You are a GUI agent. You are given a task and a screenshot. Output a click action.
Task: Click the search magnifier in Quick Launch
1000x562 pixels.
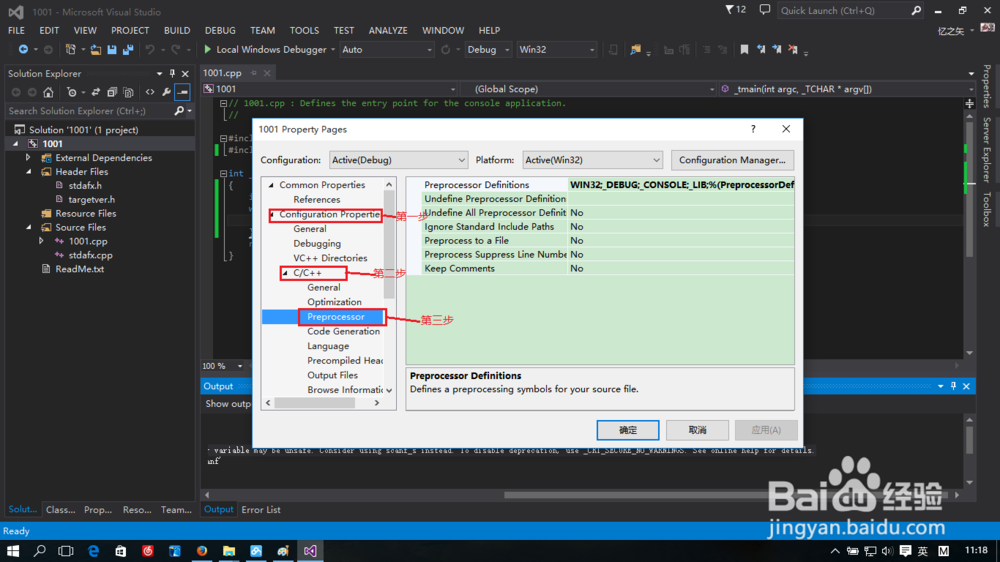916,10
